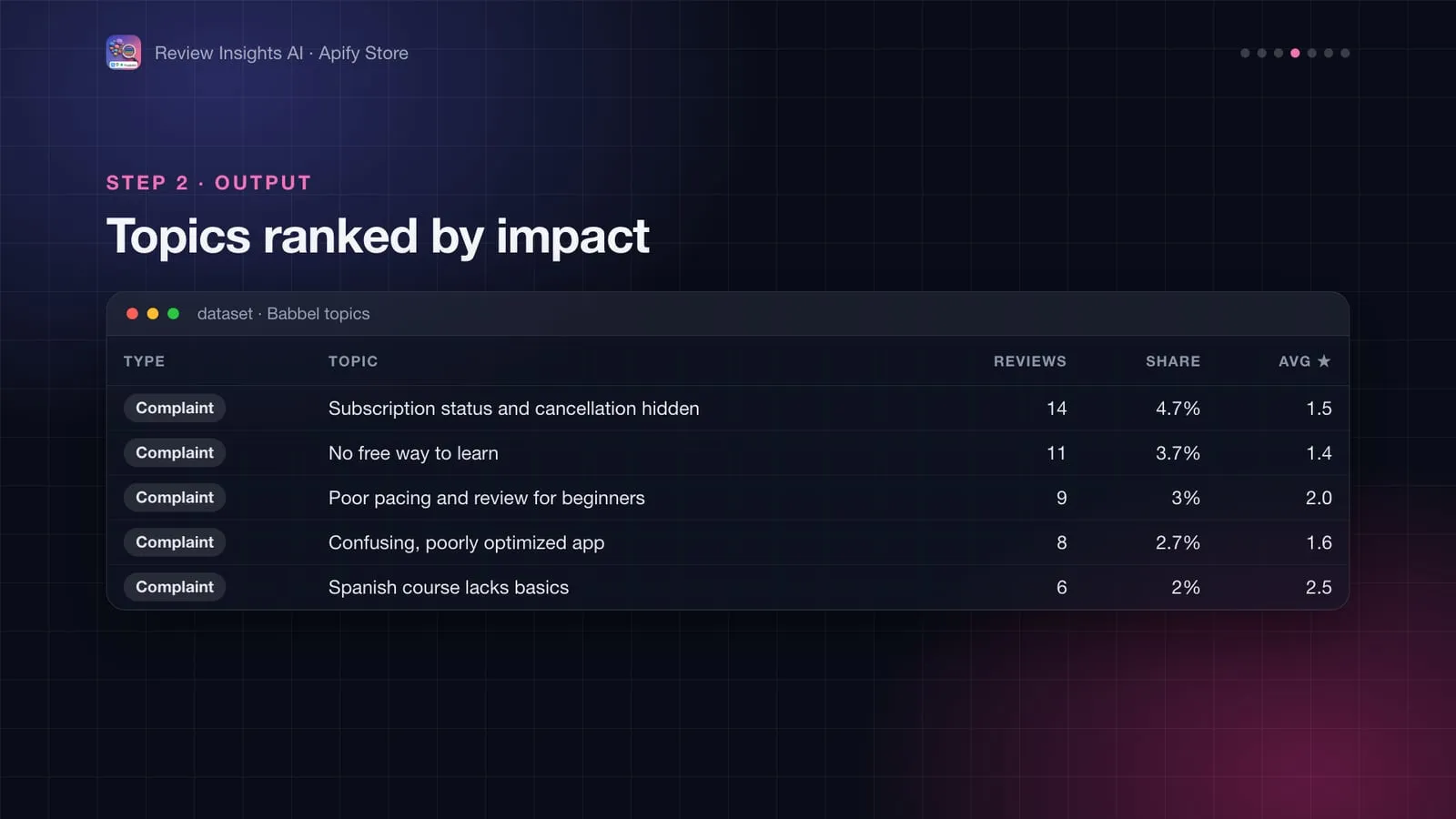
Task: Select the first slide pagination dot
Action: (x=1245, y=53)
